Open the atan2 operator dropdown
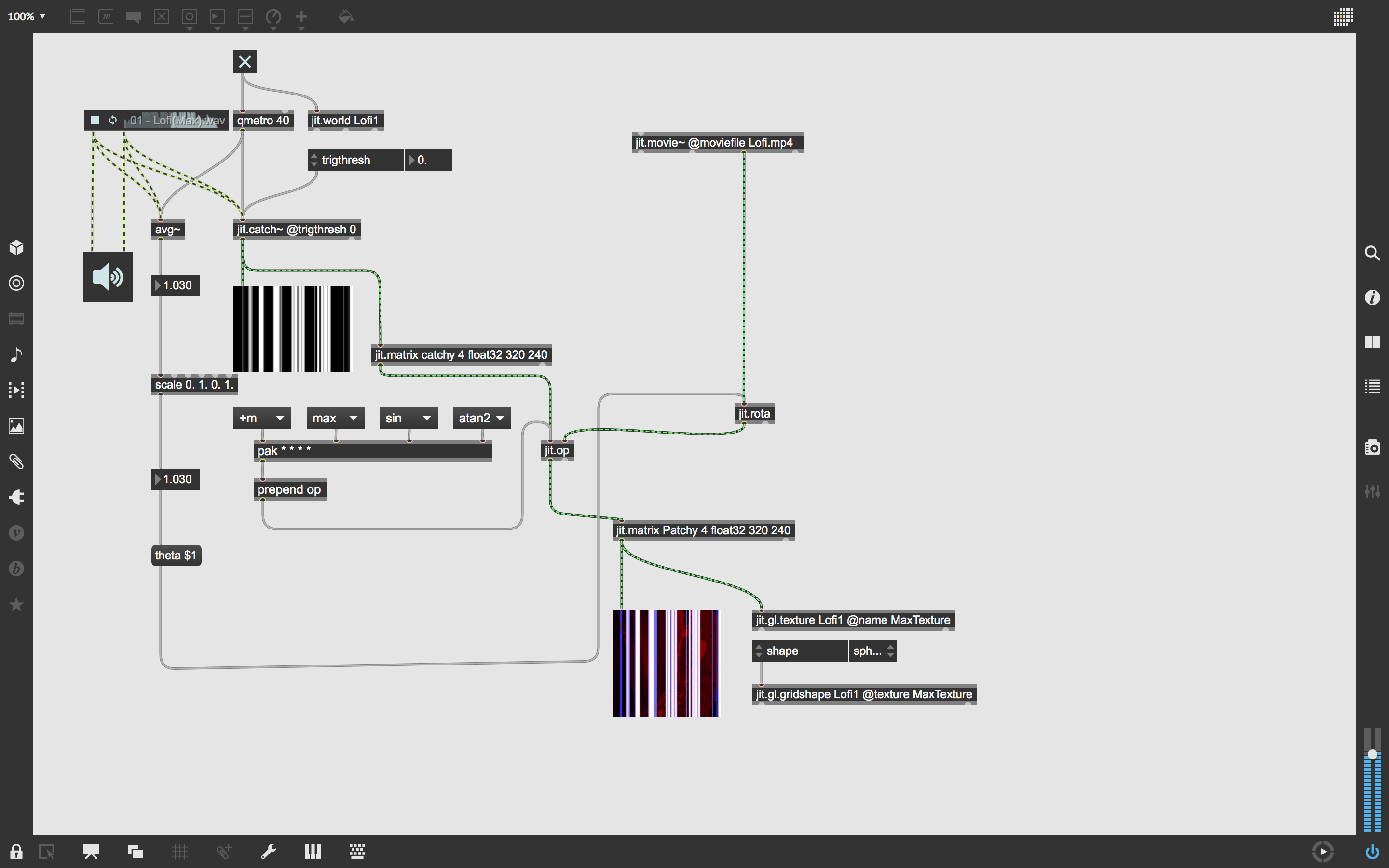The height and width of the screenshot is (868, 1389). [482, 418]
